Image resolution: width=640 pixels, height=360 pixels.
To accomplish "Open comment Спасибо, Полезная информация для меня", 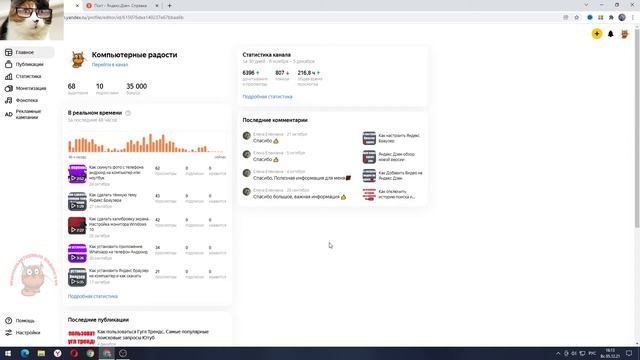I will click(302, 178).
